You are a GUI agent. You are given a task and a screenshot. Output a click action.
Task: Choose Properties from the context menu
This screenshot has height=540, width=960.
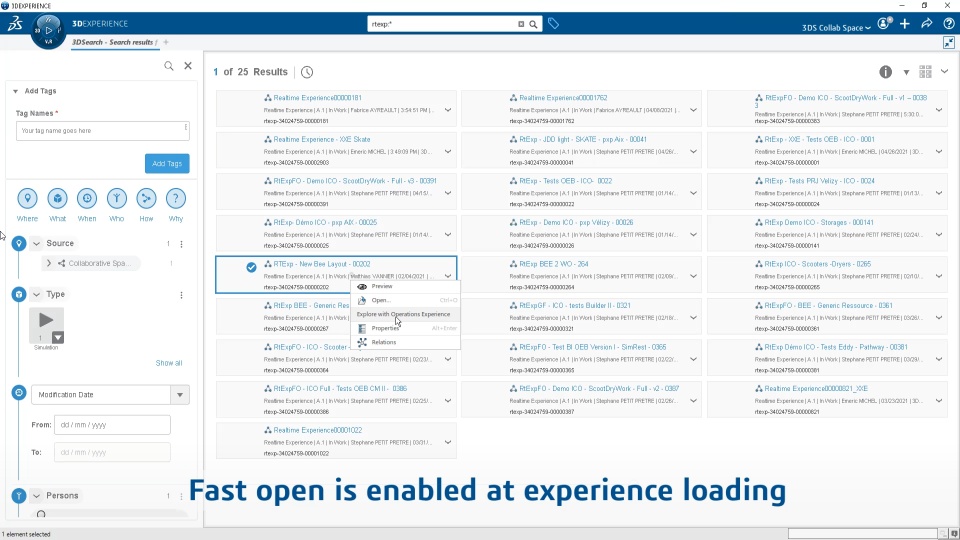pos(405,328)
